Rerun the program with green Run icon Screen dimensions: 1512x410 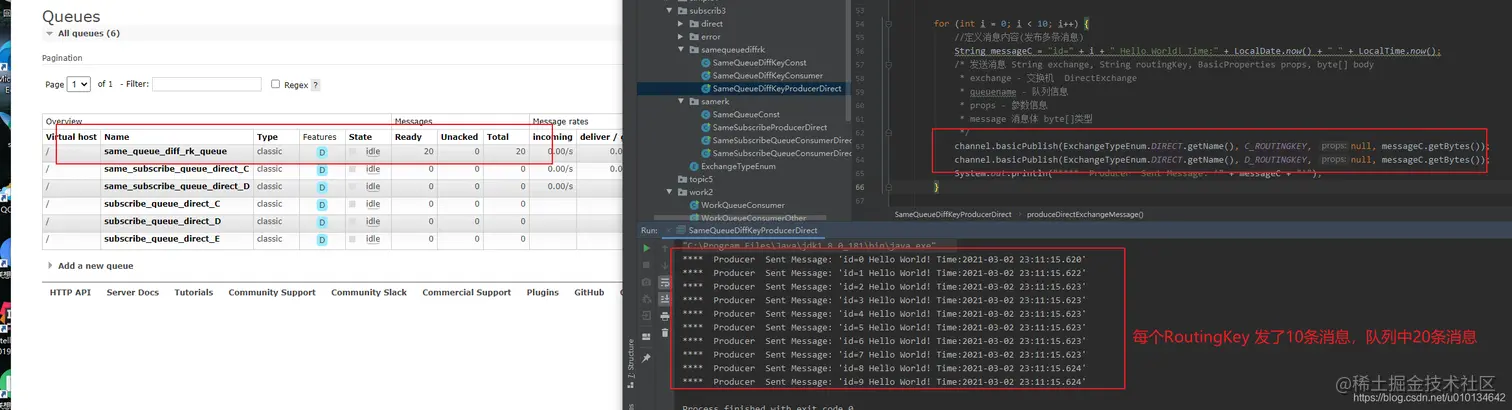(647, 249)
